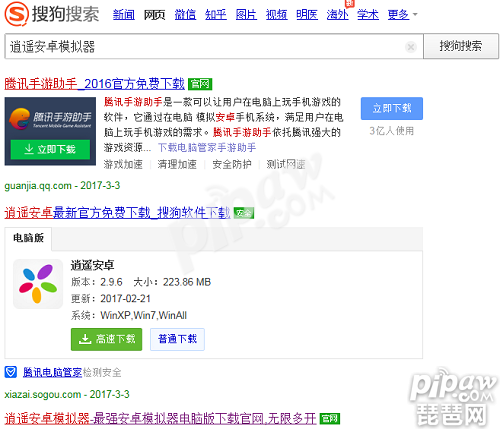
Task: Click the blue 立即下载 button
Action: (x=392, y=108)
